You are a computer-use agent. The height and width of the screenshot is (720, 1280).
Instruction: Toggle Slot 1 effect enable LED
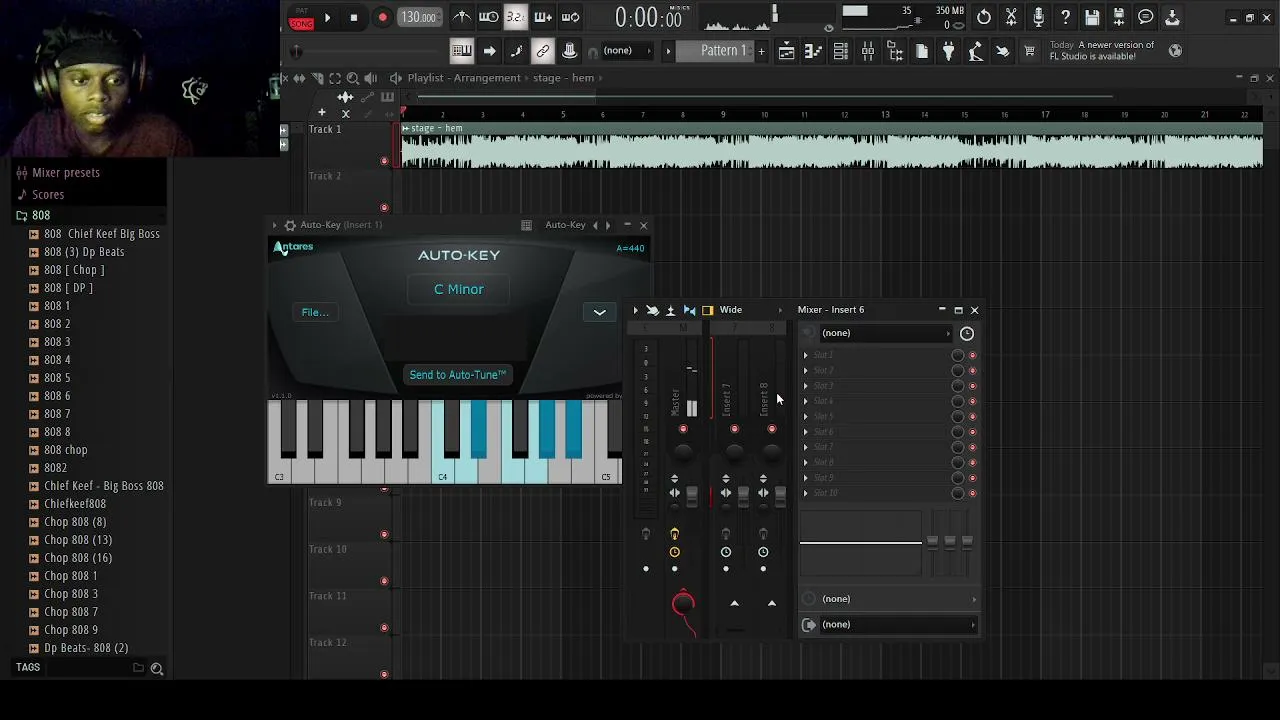pos(972,355)
